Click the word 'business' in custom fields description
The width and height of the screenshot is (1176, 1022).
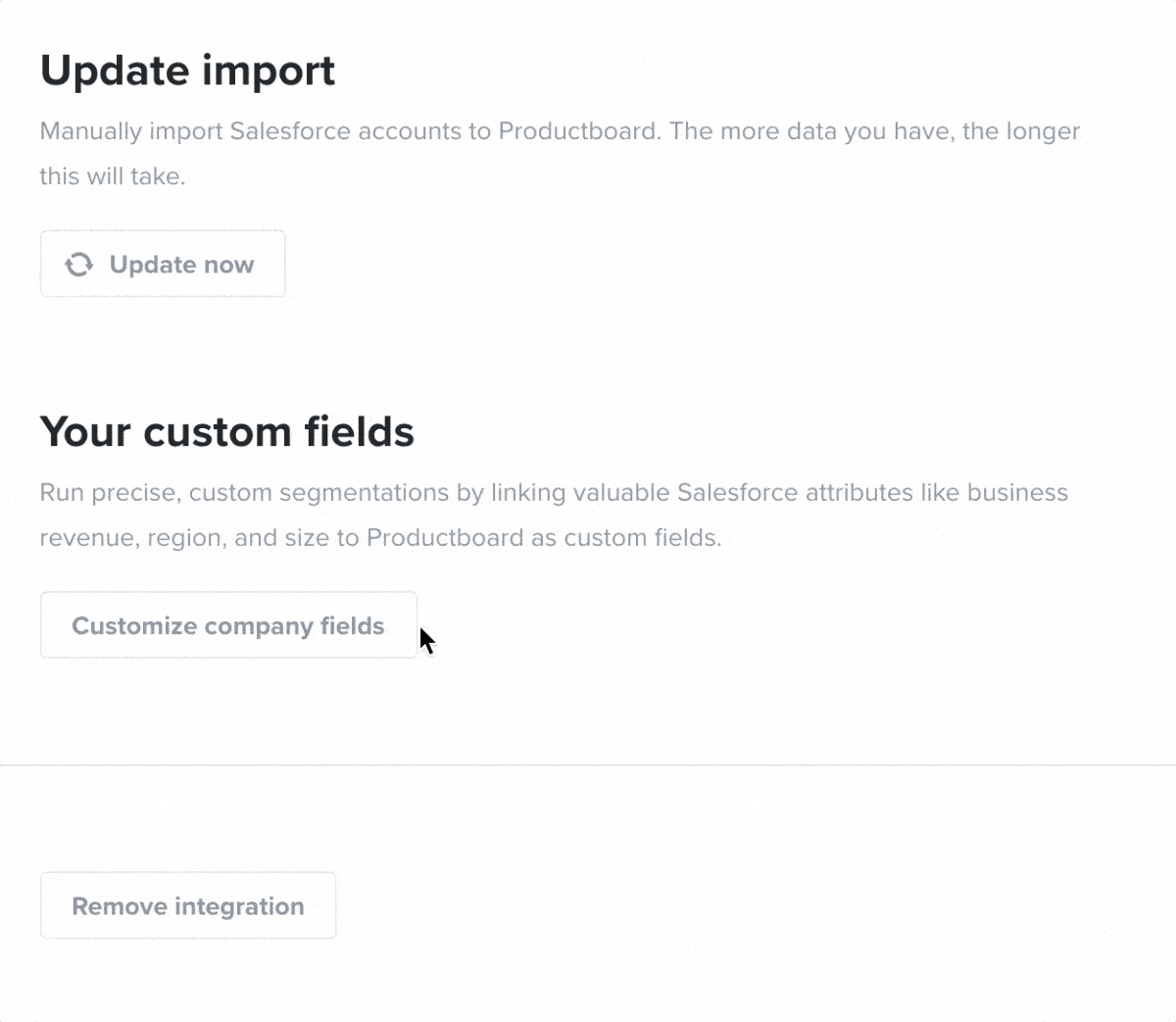[x=1017, y=492]
